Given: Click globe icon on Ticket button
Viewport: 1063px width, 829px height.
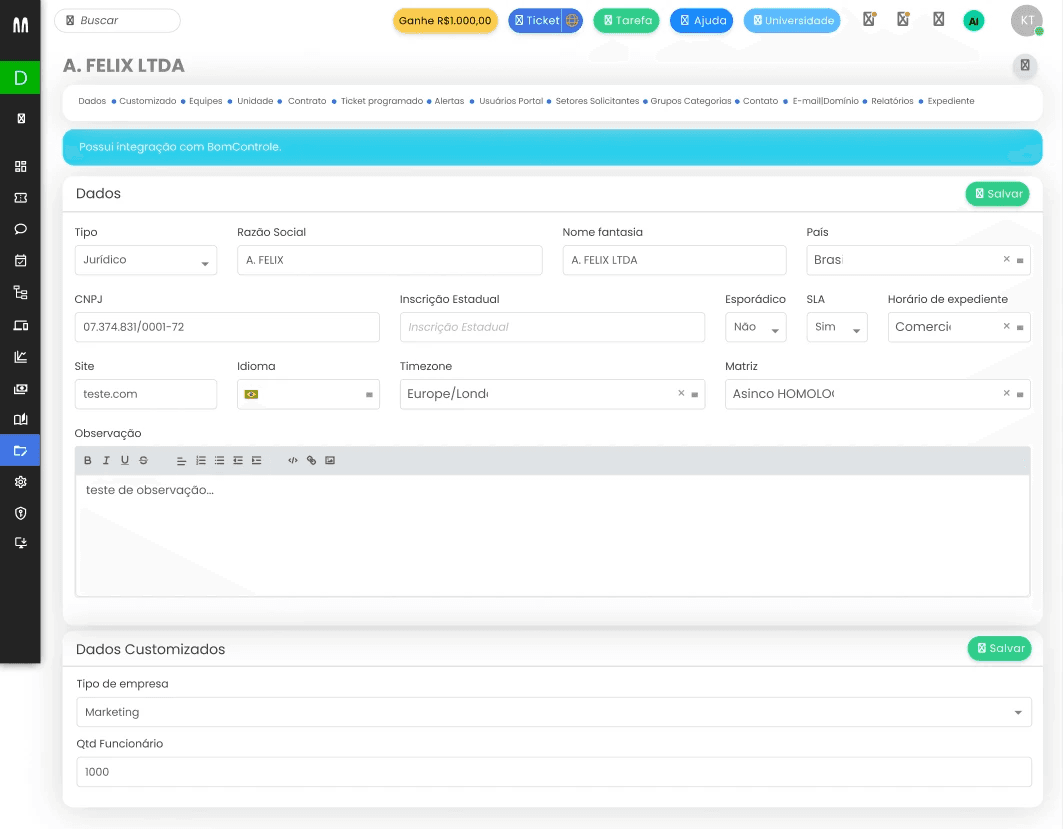Looking at the screenshot, I should [572, 20].
